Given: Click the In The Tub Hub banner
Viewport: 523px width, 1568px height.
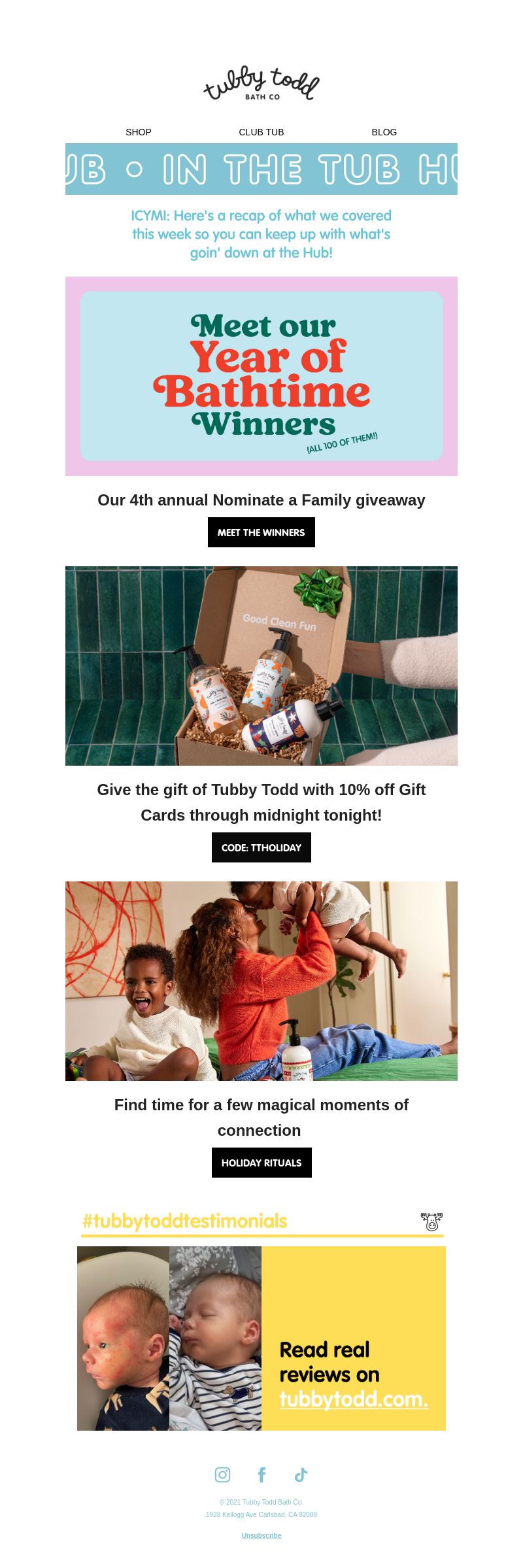Looking at the screenshot, I should [261, 169].
